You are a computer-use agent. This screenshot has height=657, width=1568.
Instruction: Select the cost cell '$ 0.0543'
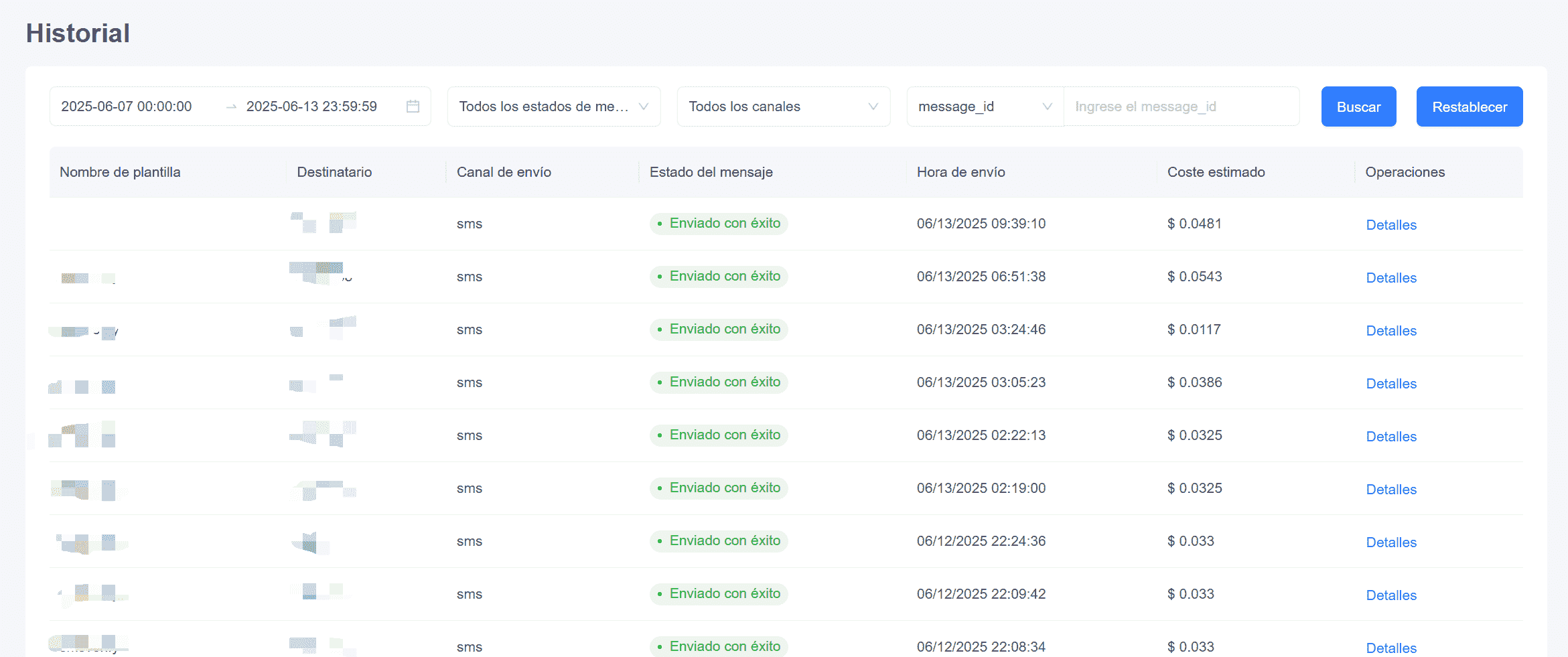point(1194,277)
